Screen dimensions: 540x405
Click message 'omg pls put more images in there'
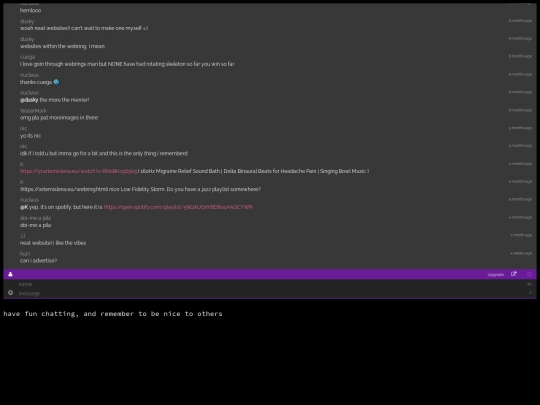pos(59,118)
